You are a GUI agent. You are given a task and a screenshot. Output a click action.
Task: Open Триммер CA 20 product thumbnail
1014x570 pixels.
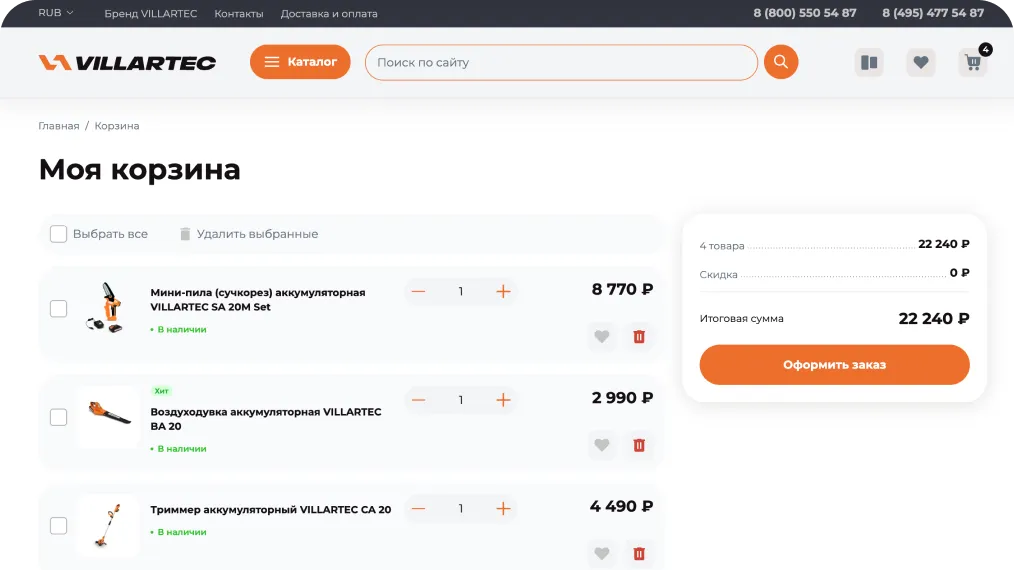(107, 525)
